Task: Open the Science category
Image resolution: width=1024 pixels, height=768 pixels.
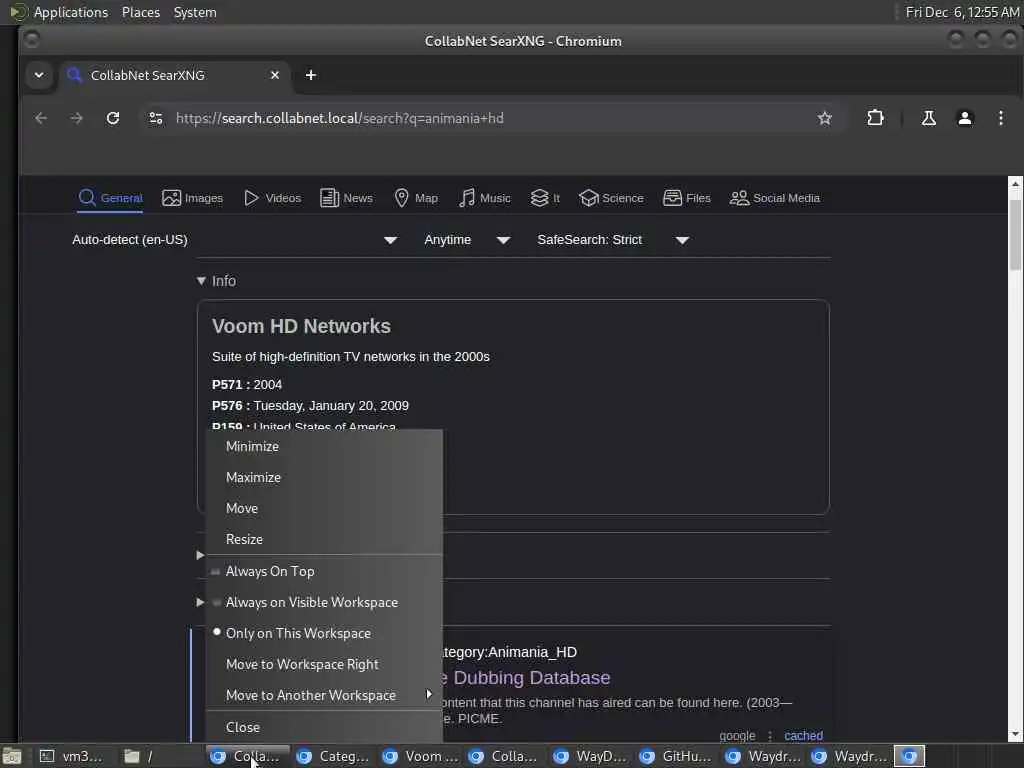Action: (x=611, y=198)
